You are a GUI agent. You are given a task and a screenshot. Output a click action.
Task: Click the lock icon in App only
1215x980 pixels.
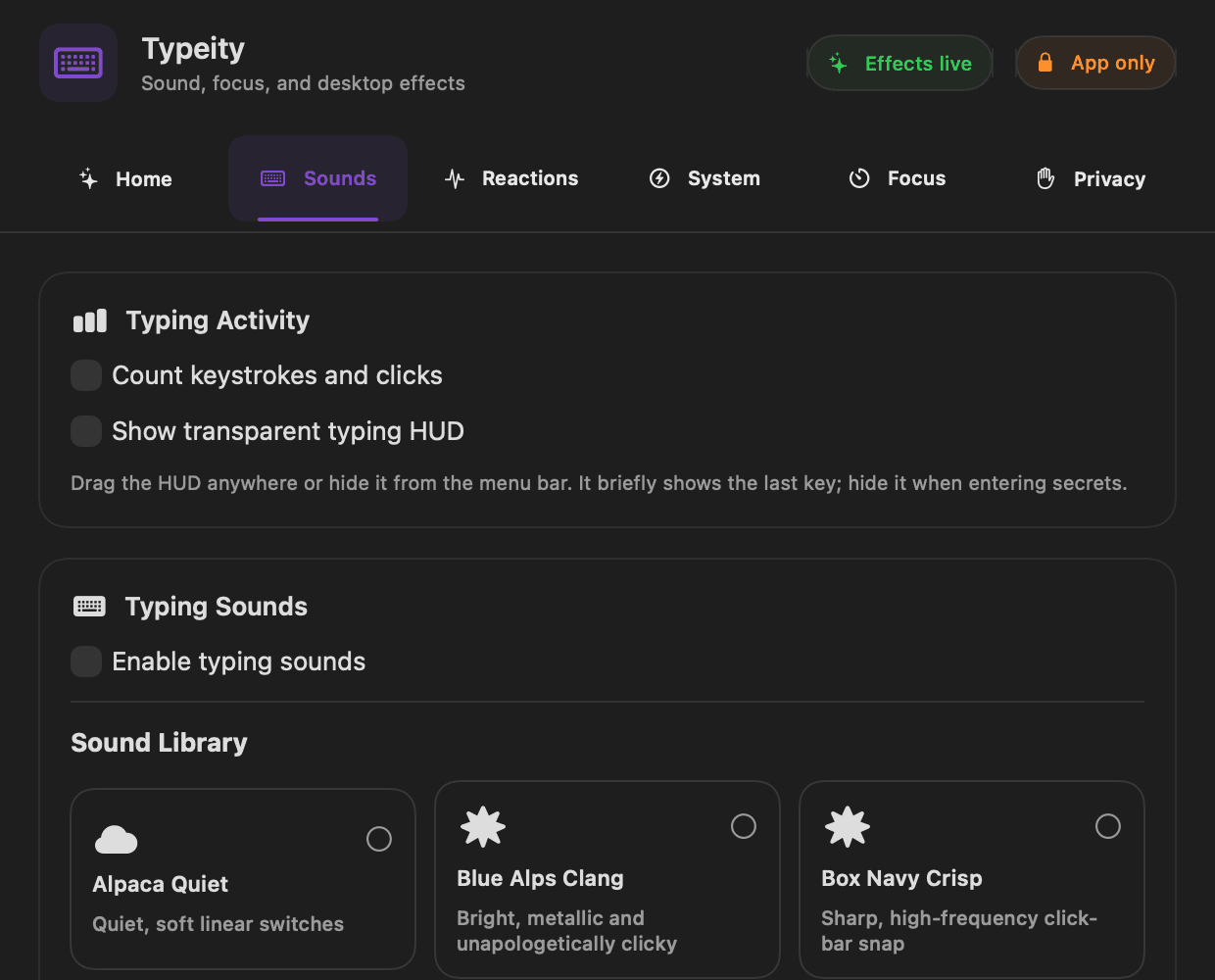tap(1045, 63)
